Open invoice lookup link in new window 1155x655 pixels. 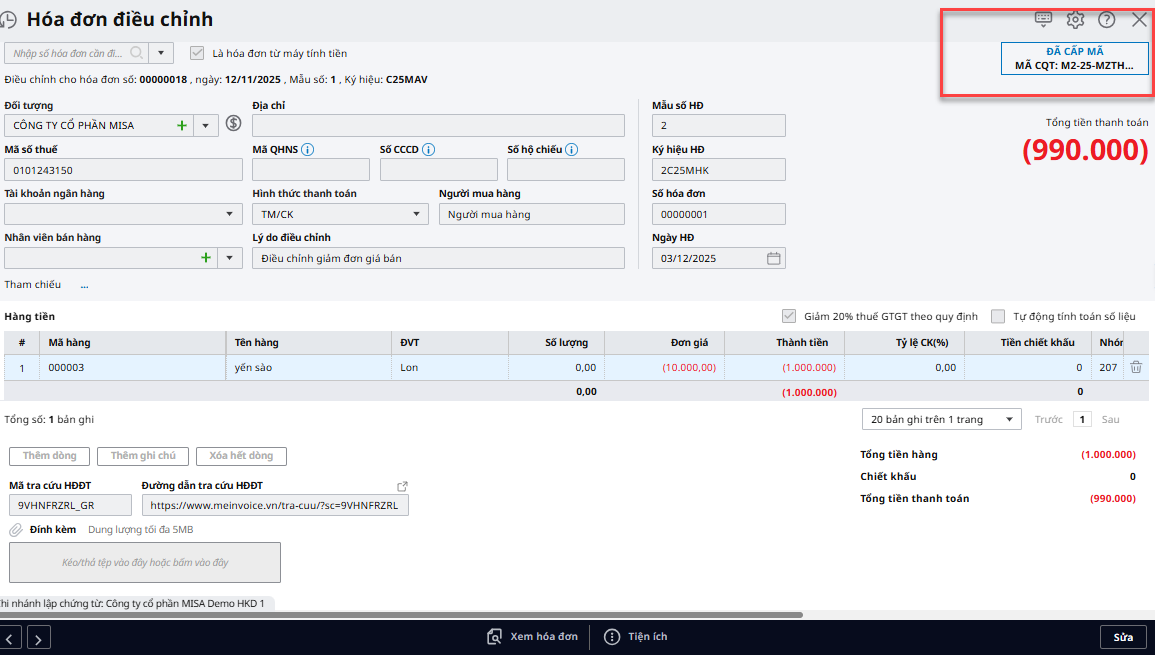coord(402,486)
